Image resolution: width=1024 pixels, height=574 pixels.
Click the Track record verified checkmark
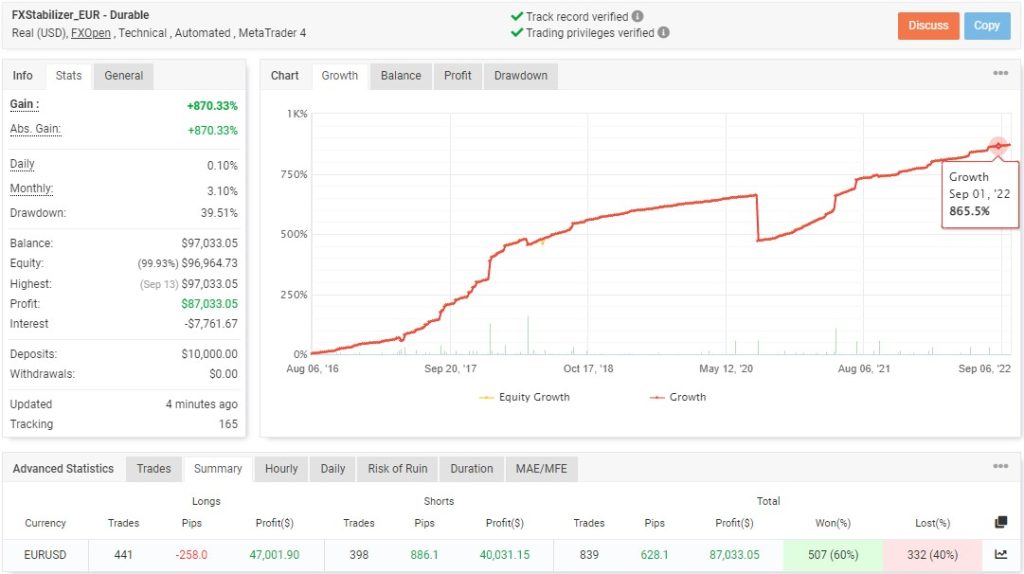pyautogui.click(x=517, y=16)
